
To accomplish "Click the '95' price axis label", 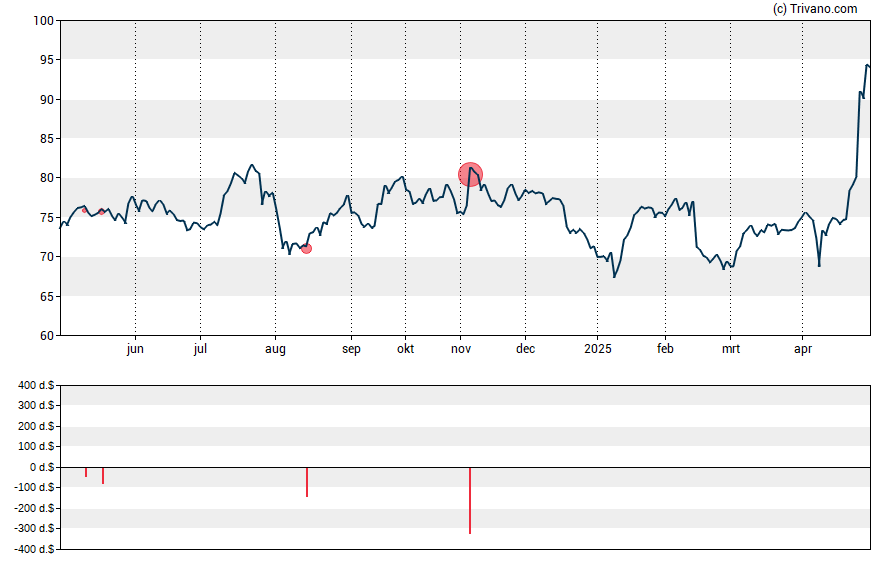I will (x=46, y=60).
